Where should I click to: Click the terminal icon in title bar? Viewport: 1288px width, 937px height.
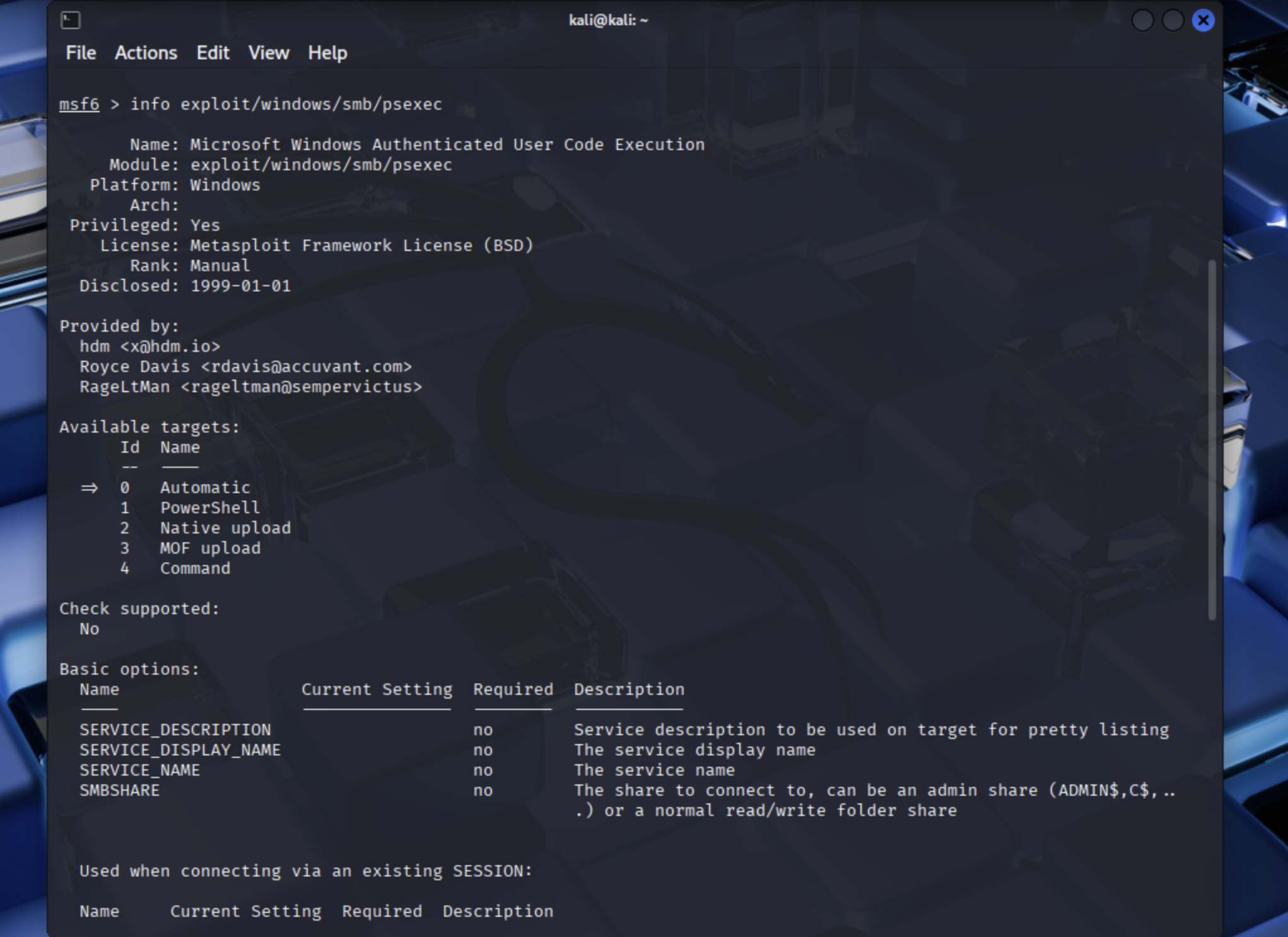(70, 20)
